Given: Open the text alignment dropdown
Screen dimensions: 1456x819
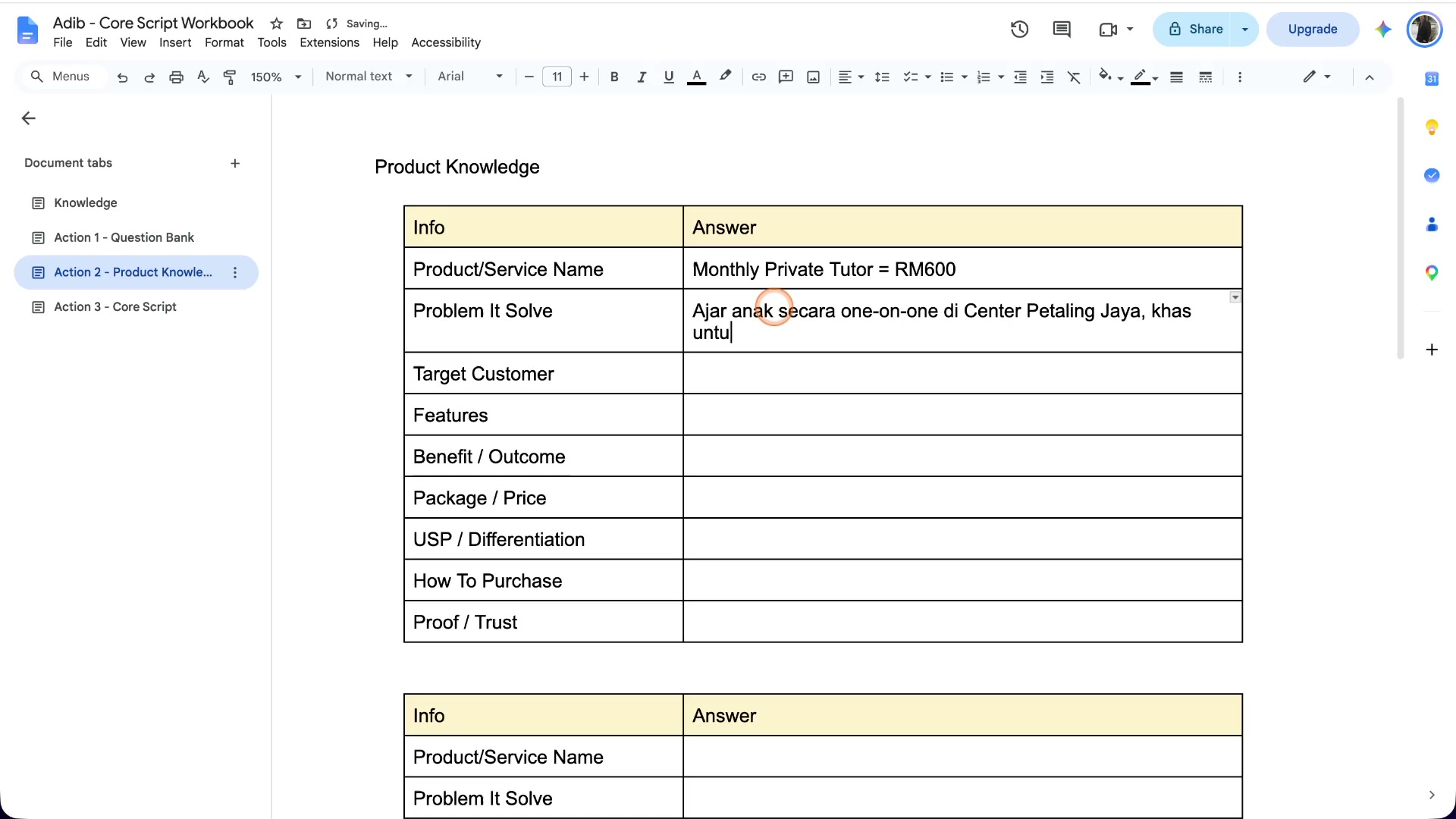Looking at the screenshot, I should point(851,77).
